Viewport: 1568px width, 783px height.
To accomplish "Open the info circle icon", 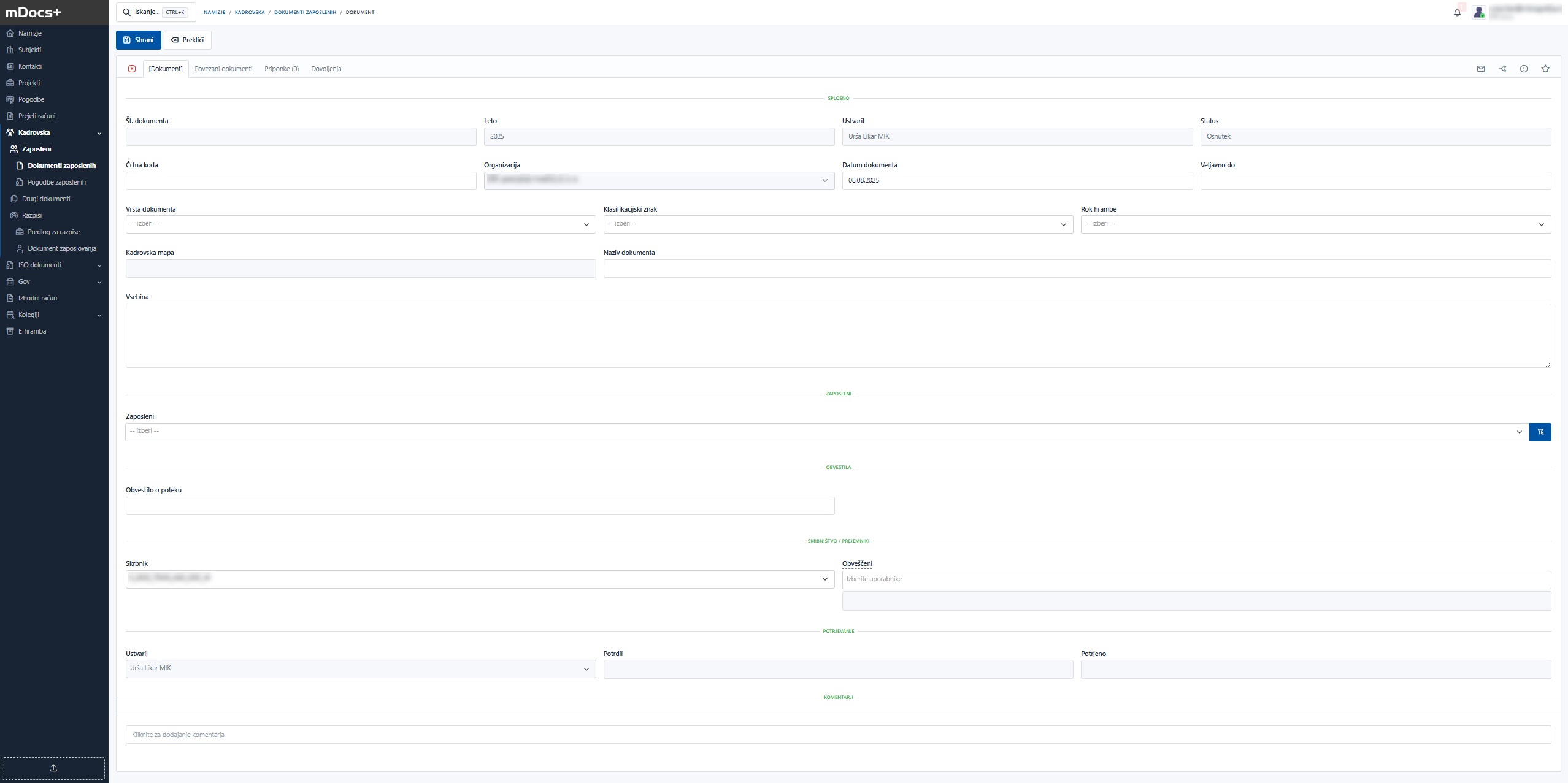I will coord(1524,69).
